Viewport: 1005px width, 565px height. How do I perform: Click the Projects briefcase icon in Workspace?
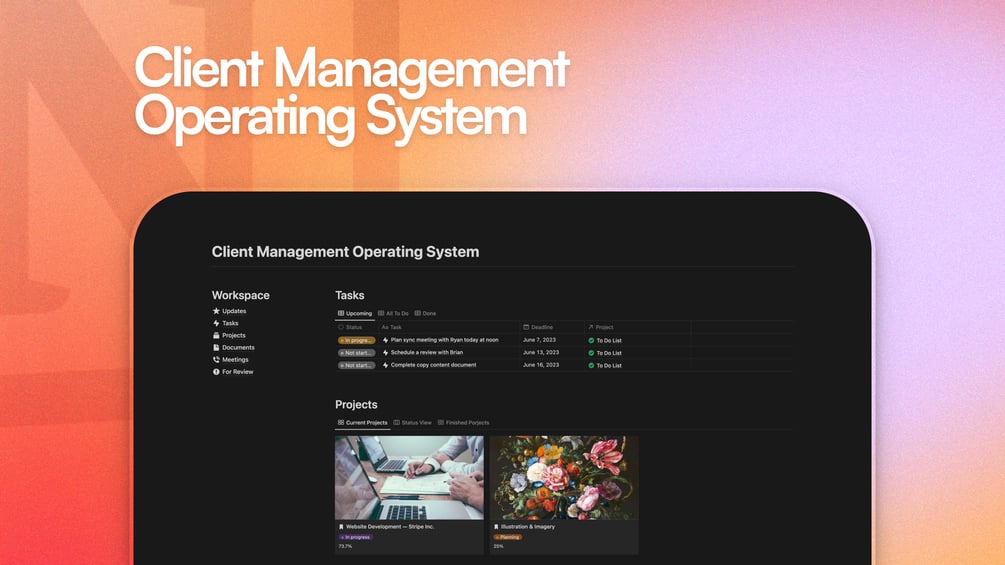(216, 335)
